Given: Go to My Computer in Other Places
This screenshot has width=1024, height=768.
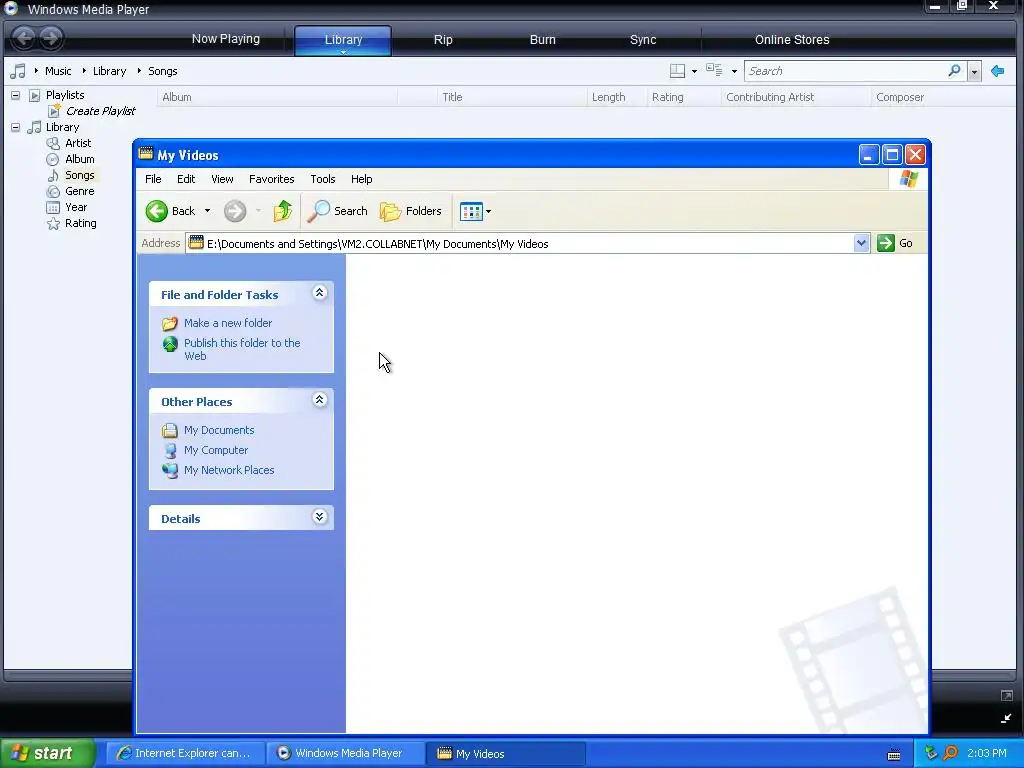Looking at the screenshot, I should pyautogui.click(x=216, y=450).
